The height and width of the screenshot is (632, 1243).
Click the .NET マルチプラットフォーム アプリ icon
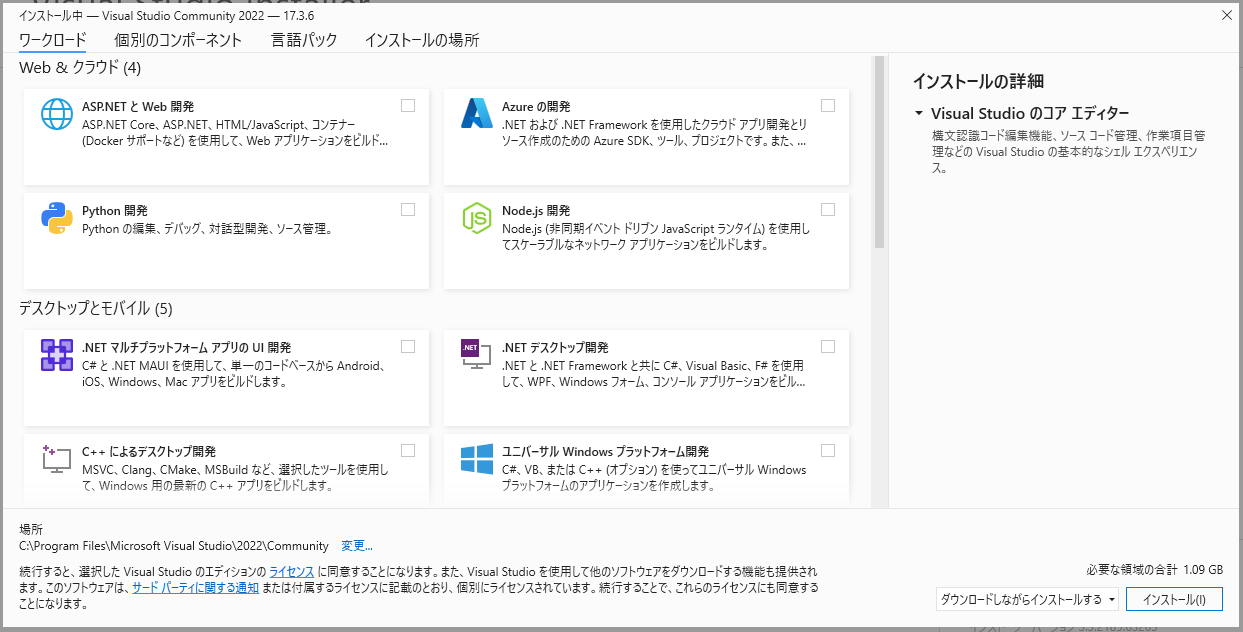[57, 355]
